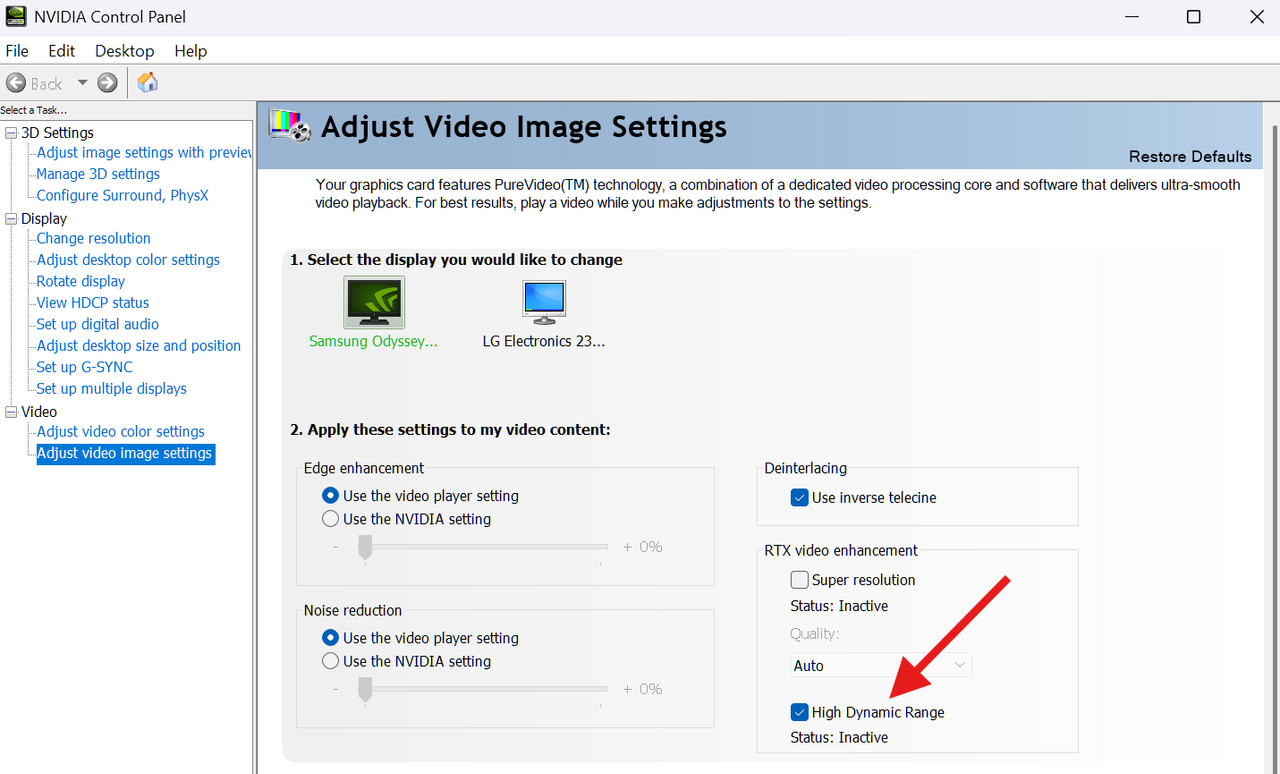Open Set up G-SYNC
The image size is (1280, 774).
(x=85, y=368)
